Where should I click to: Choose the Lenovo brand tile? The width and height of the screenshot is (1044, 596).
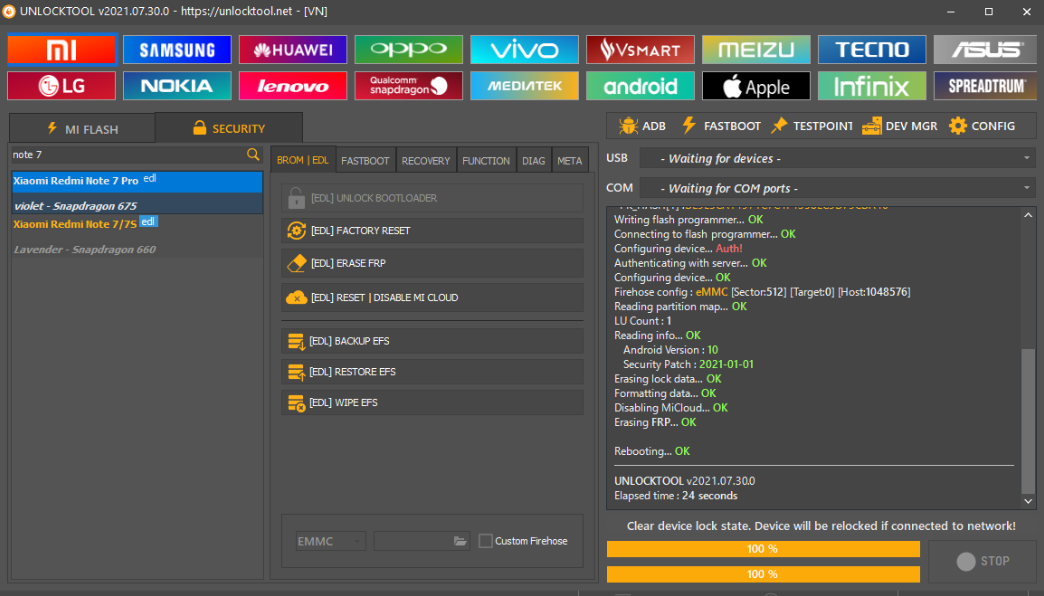click(x=293, y=86)
